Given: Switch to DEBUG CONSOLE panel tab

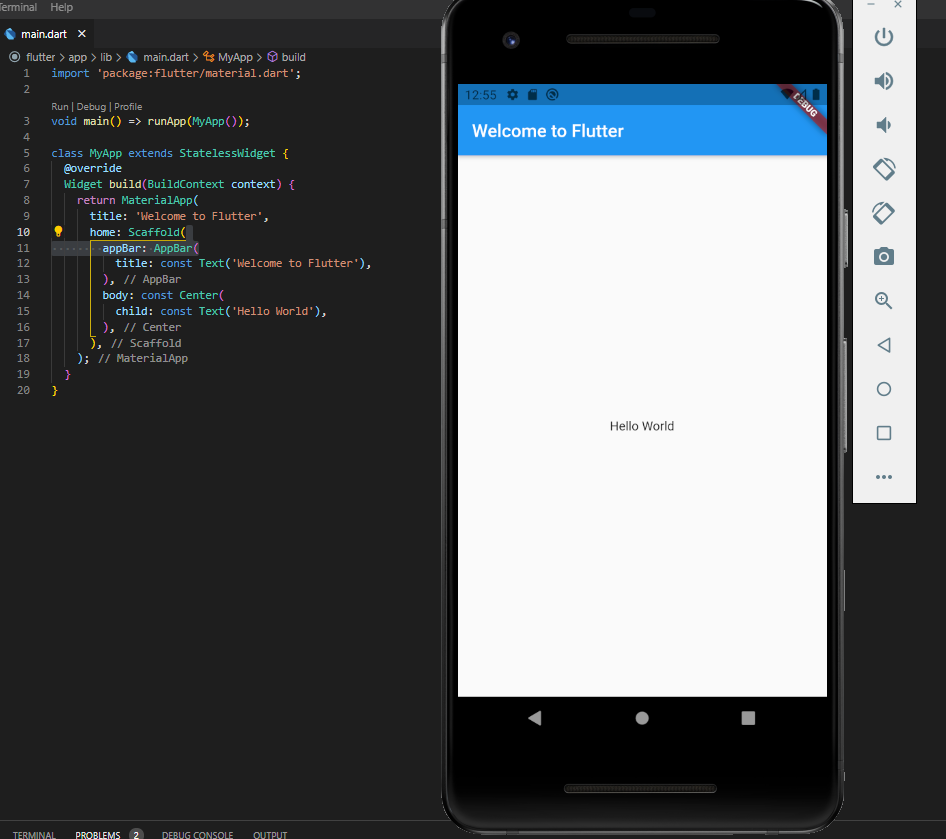Looking at the screenshot, I should pos(197,835).
